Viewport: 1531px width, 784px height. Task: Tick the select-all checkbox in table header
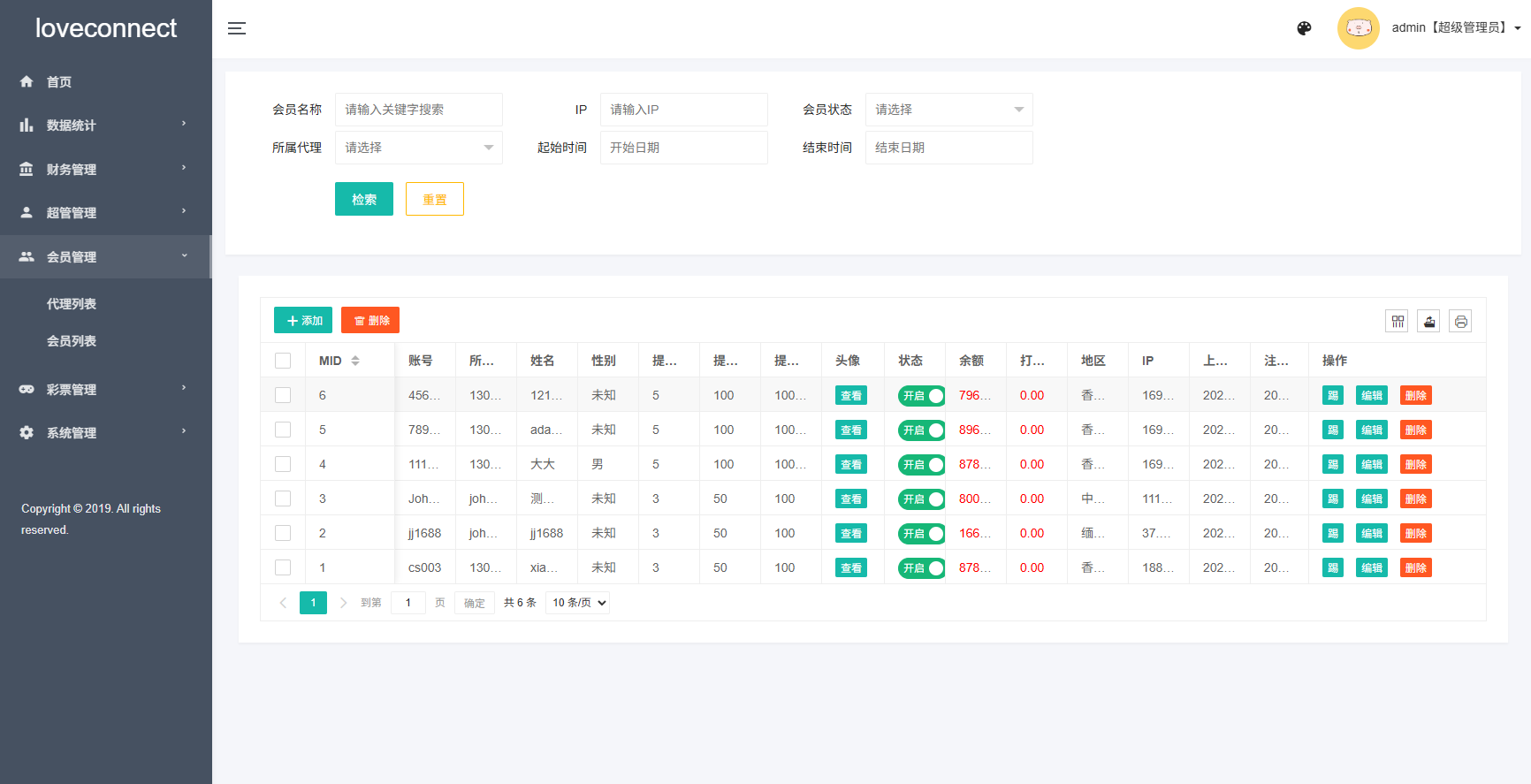[283, 361]
